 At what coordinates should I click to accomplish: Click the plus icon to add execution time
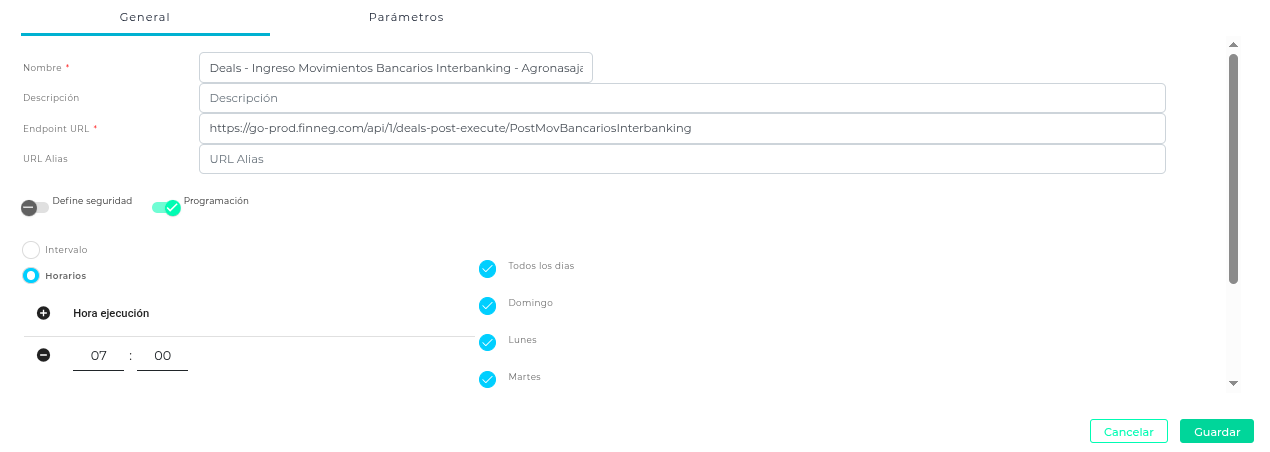(43, 313)
